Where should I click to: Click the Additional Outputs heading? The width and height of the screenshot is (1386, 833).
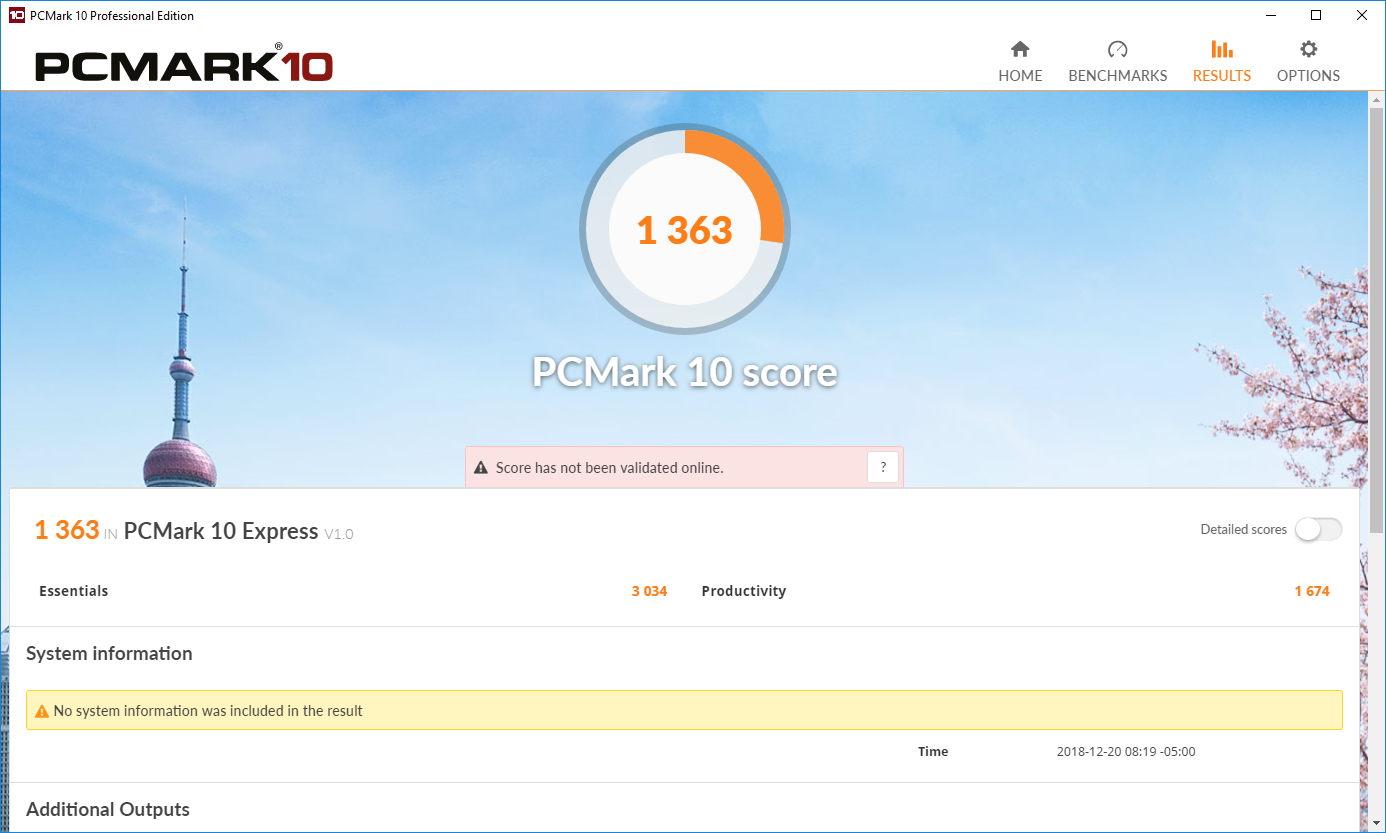click(108, 810)
